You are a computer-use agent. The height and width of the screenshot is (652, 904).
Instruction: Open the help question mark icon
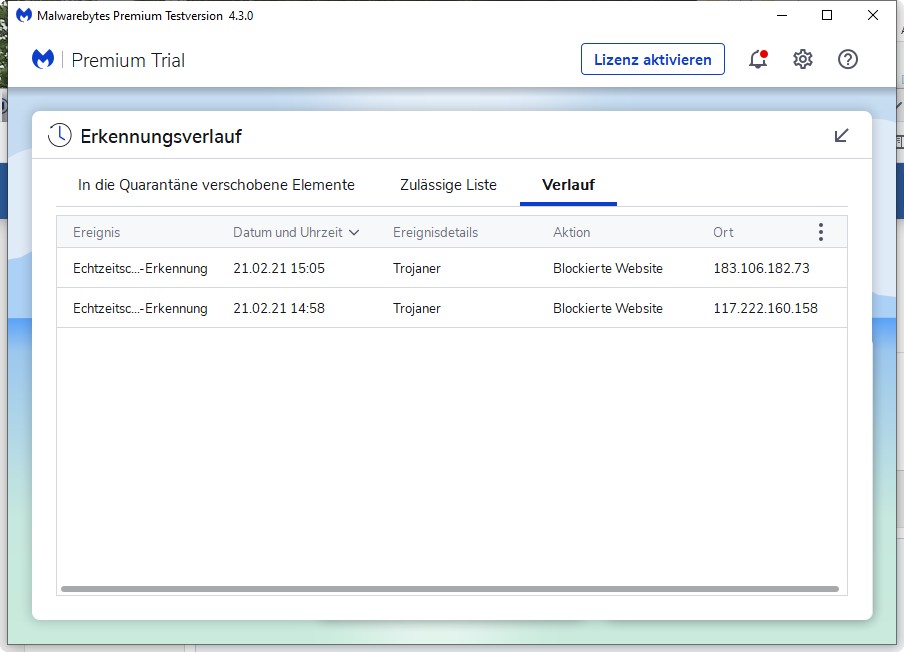[x=847, y=60]
